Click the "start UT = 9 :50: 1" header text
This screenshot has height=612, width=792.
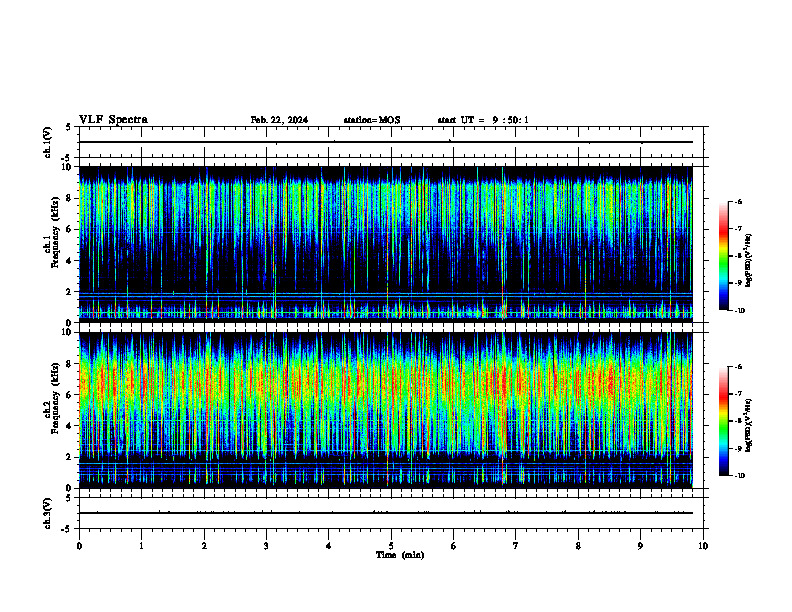(483, 120)
